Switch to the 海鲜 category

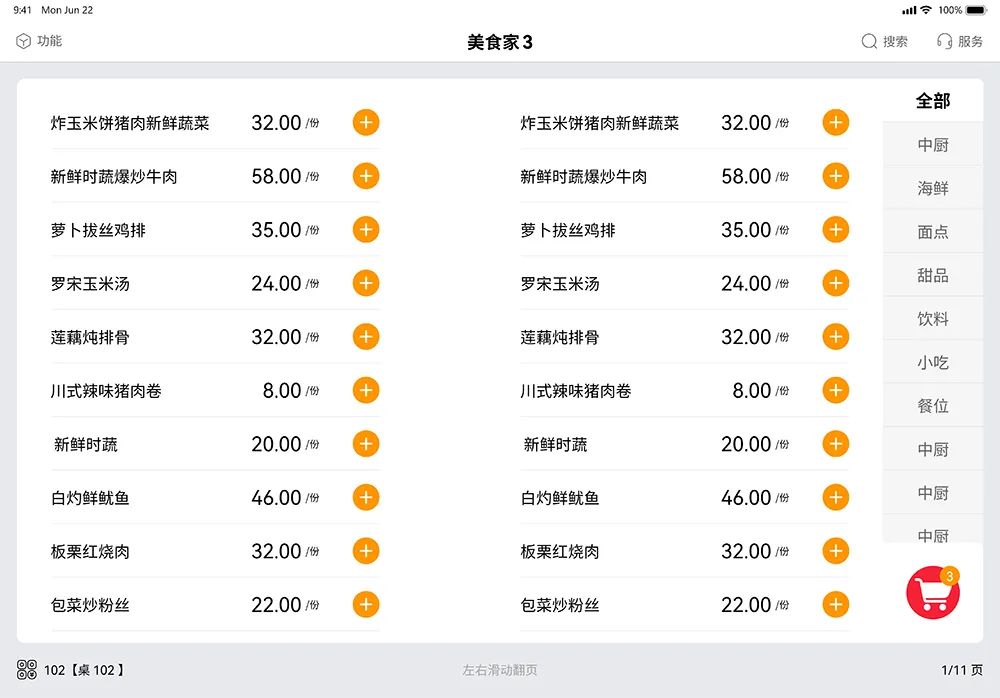(933, 187)
